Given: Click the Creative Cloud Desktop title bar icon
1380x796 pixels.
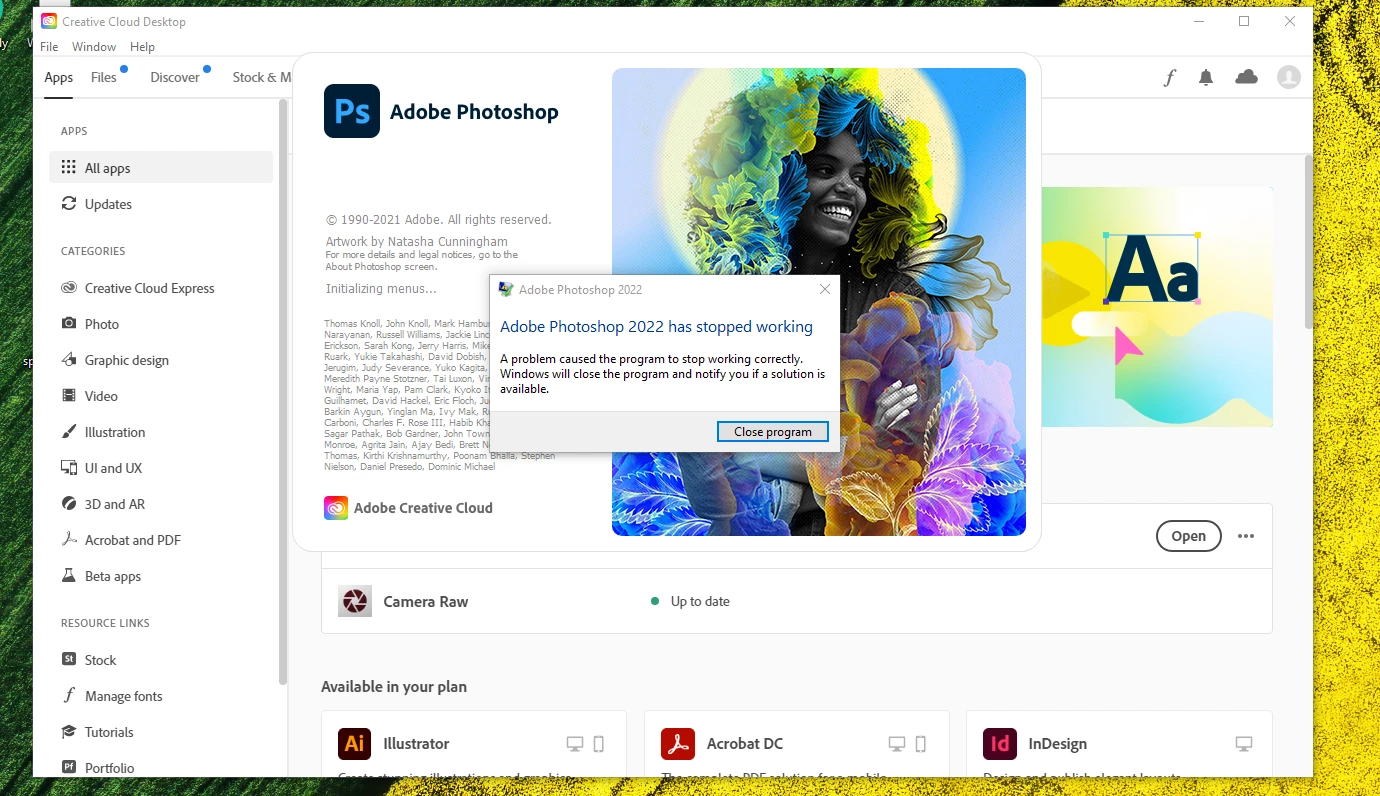Looking at the screenshot, I should (49, 21).
